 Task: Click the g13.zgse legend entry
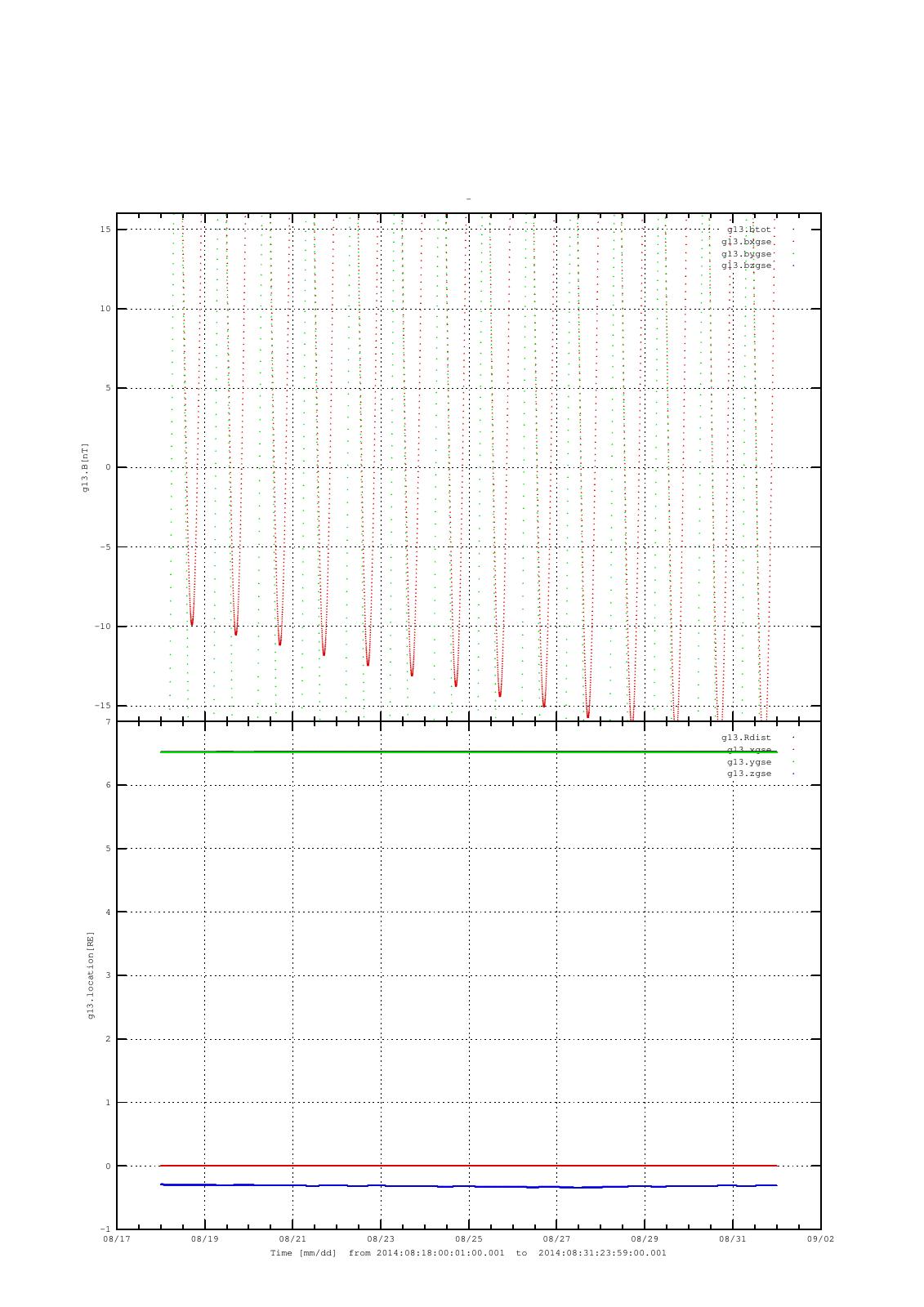pos(749,774)
